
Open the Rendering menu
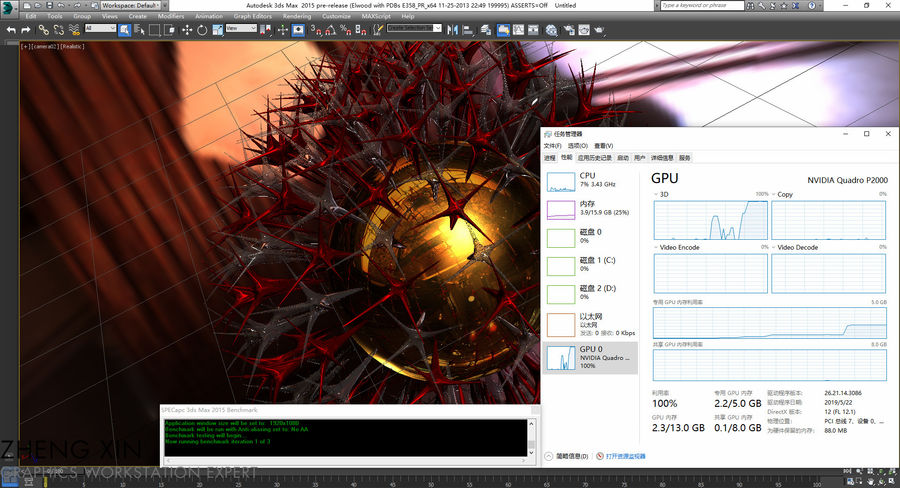[x=297, y=16]
